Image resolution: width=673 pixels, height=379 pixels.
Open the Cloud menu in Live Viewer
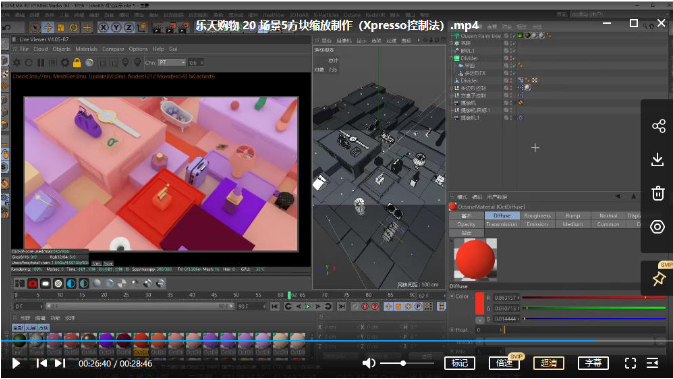click(x=41, y=49)
